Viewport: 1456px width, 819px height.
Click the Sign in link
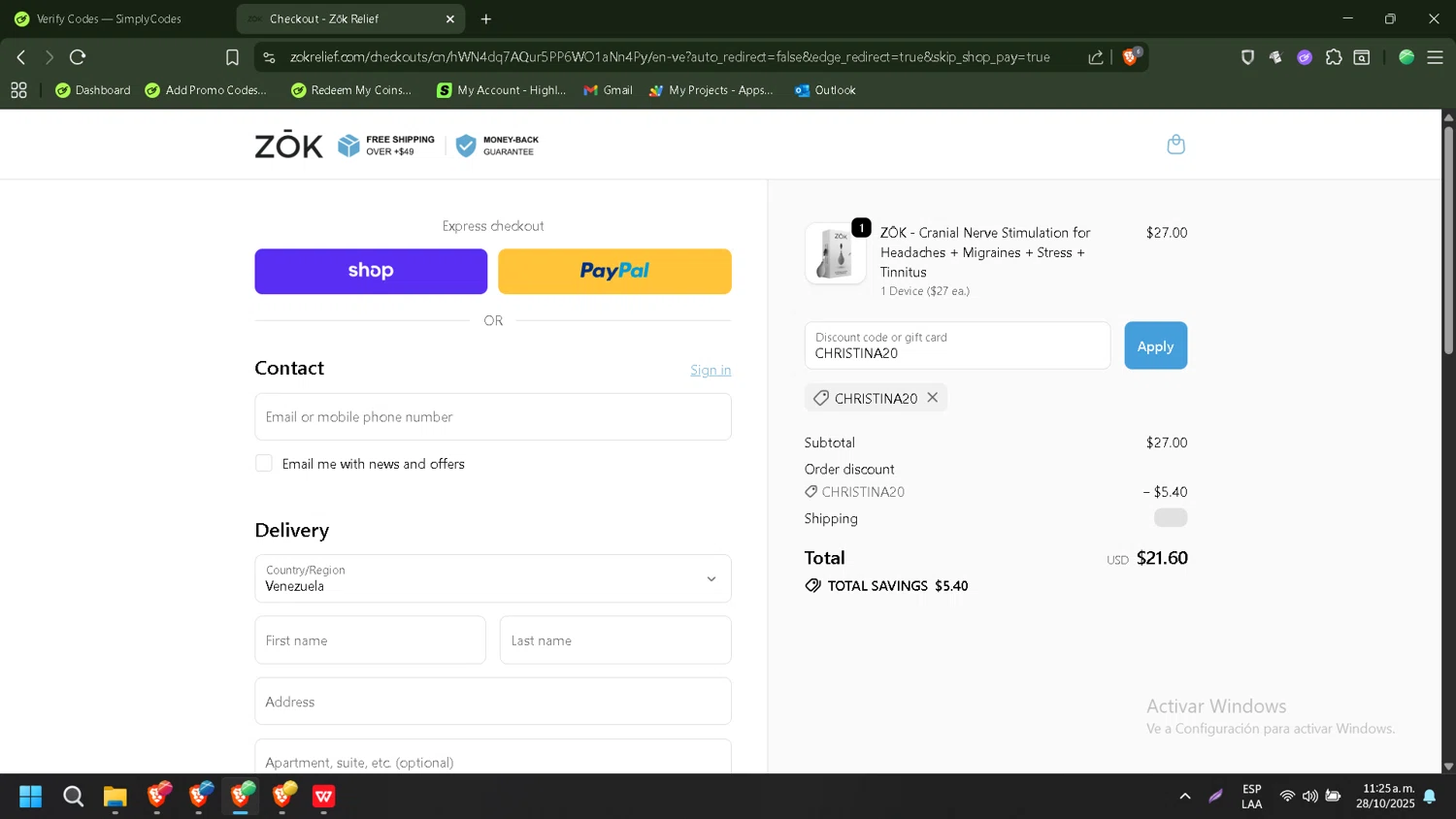[711, 370]
